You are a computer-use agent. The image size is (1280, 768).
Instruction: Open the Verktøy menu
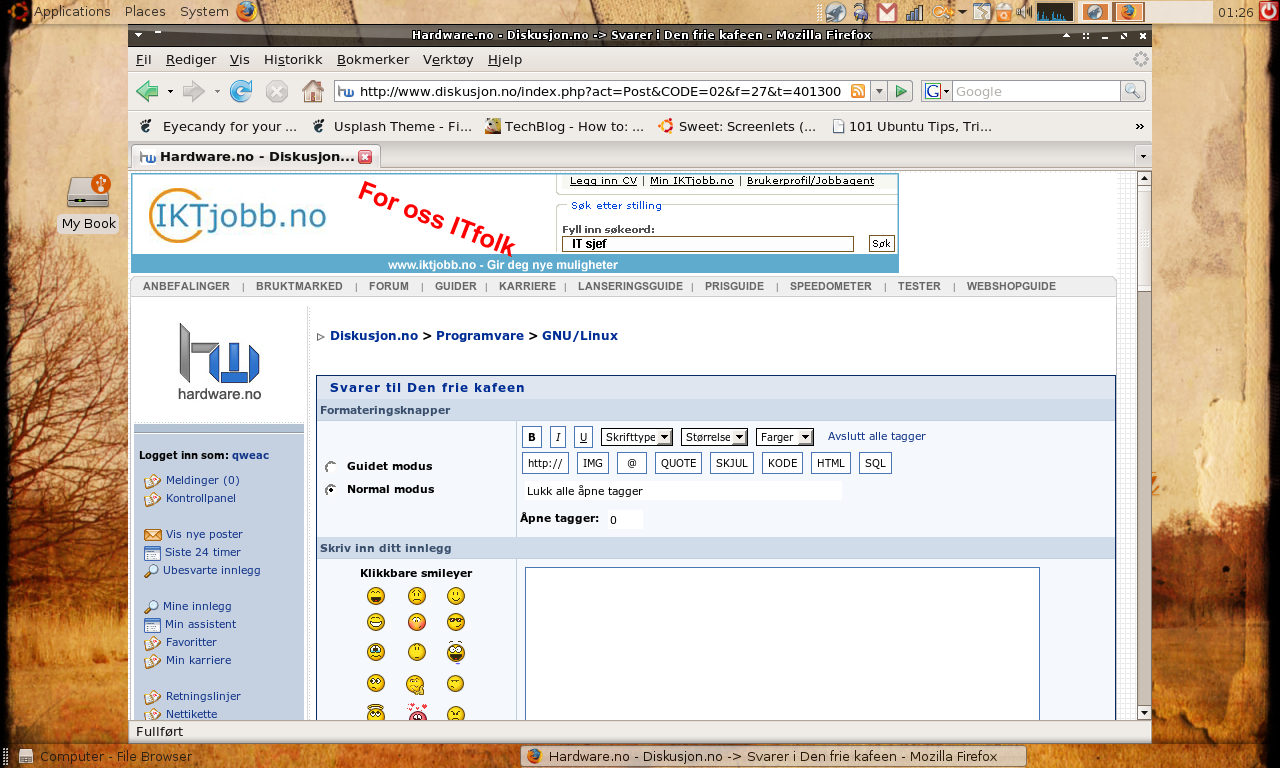pyautogui.click(x=448, y=59)
